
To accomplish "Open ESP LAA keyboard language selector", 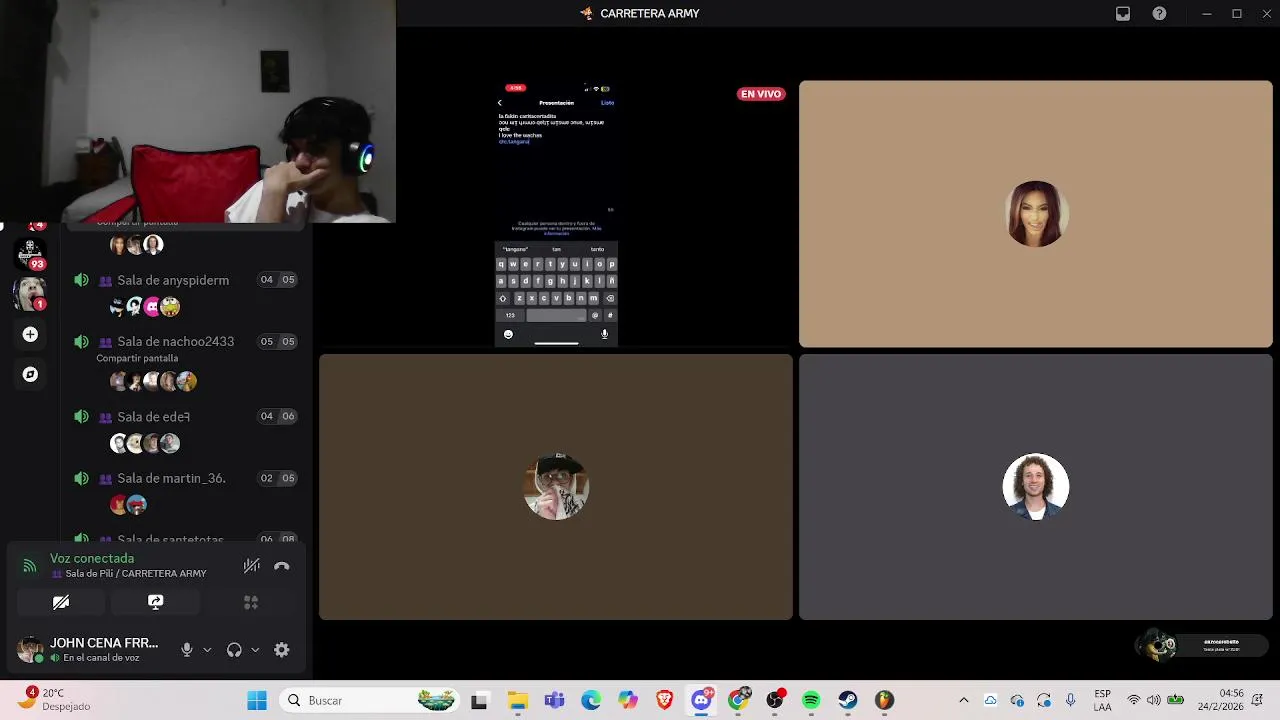I will pos(1102,700).
